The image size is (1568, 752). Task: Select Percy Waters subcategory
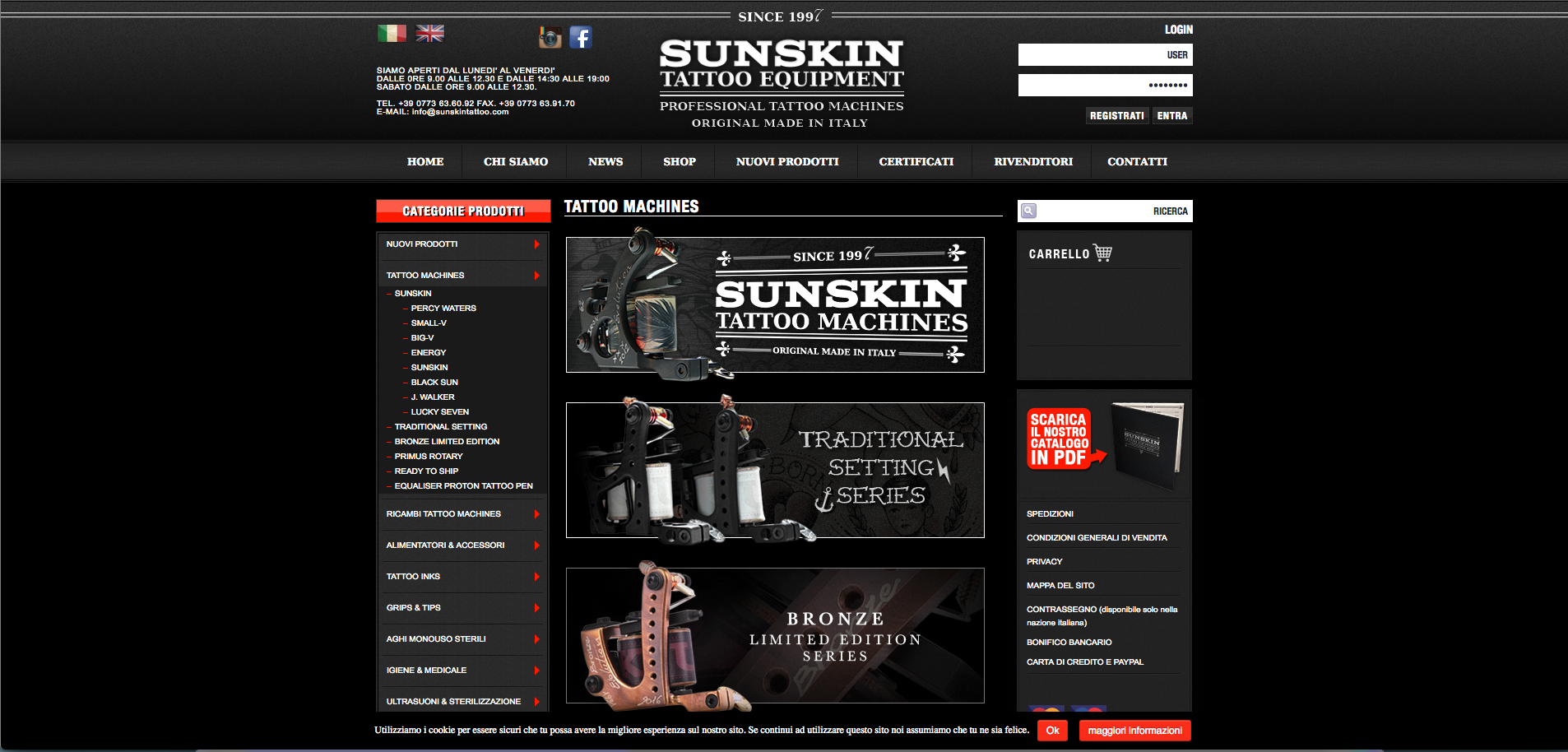(x=443, y=309)
